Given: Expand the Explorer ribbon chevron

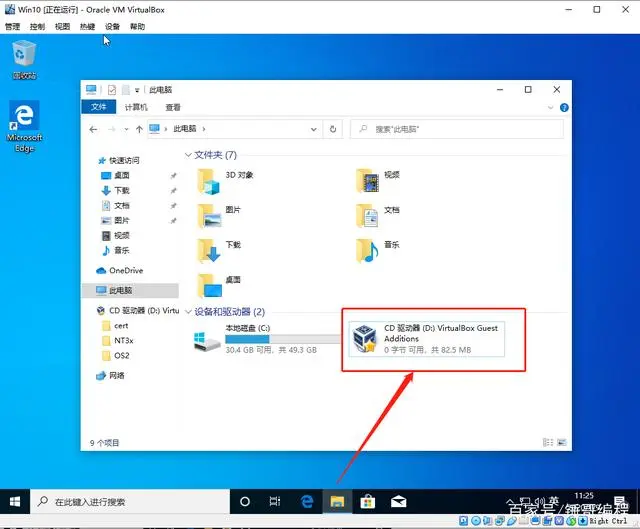Looking at the screenshot, I should tap(550, 107).
